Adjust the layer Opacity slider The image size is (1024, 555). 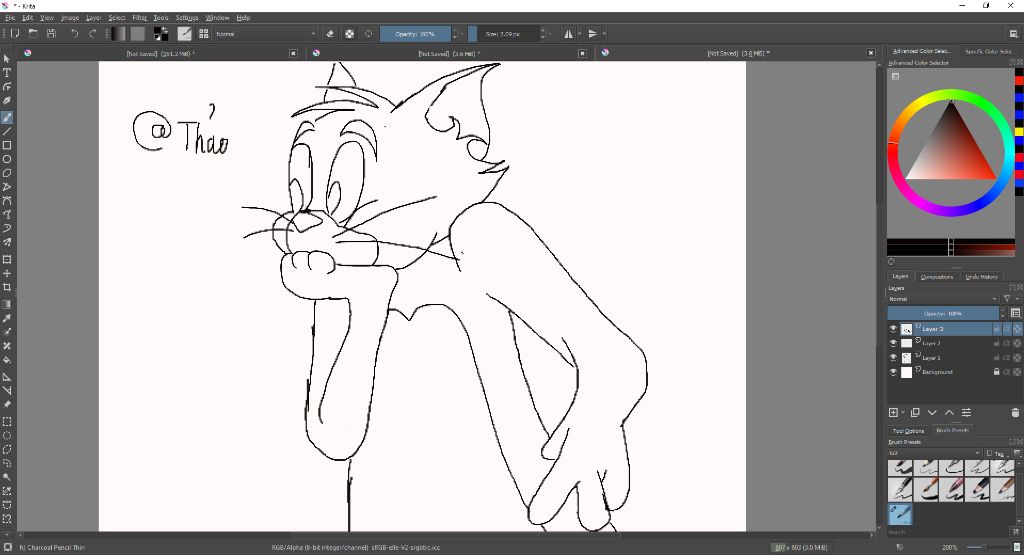click(943, 313)
